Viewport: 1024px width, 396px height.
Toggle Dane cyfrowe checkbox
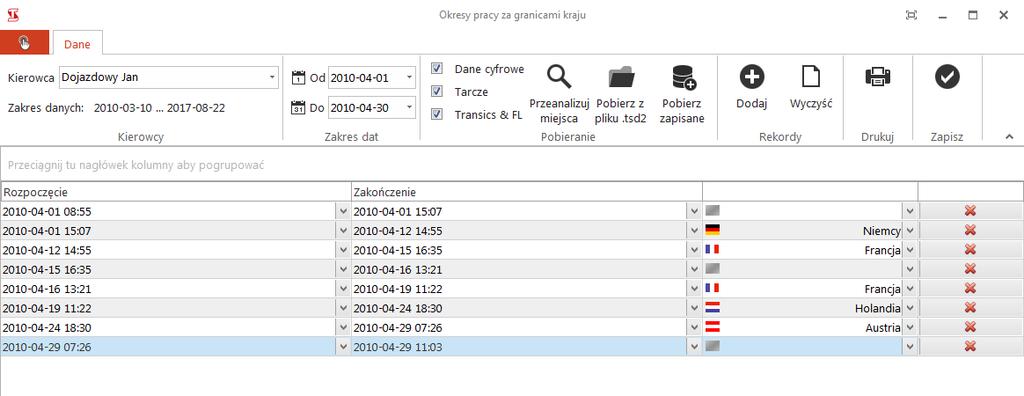tap(437, 69)
